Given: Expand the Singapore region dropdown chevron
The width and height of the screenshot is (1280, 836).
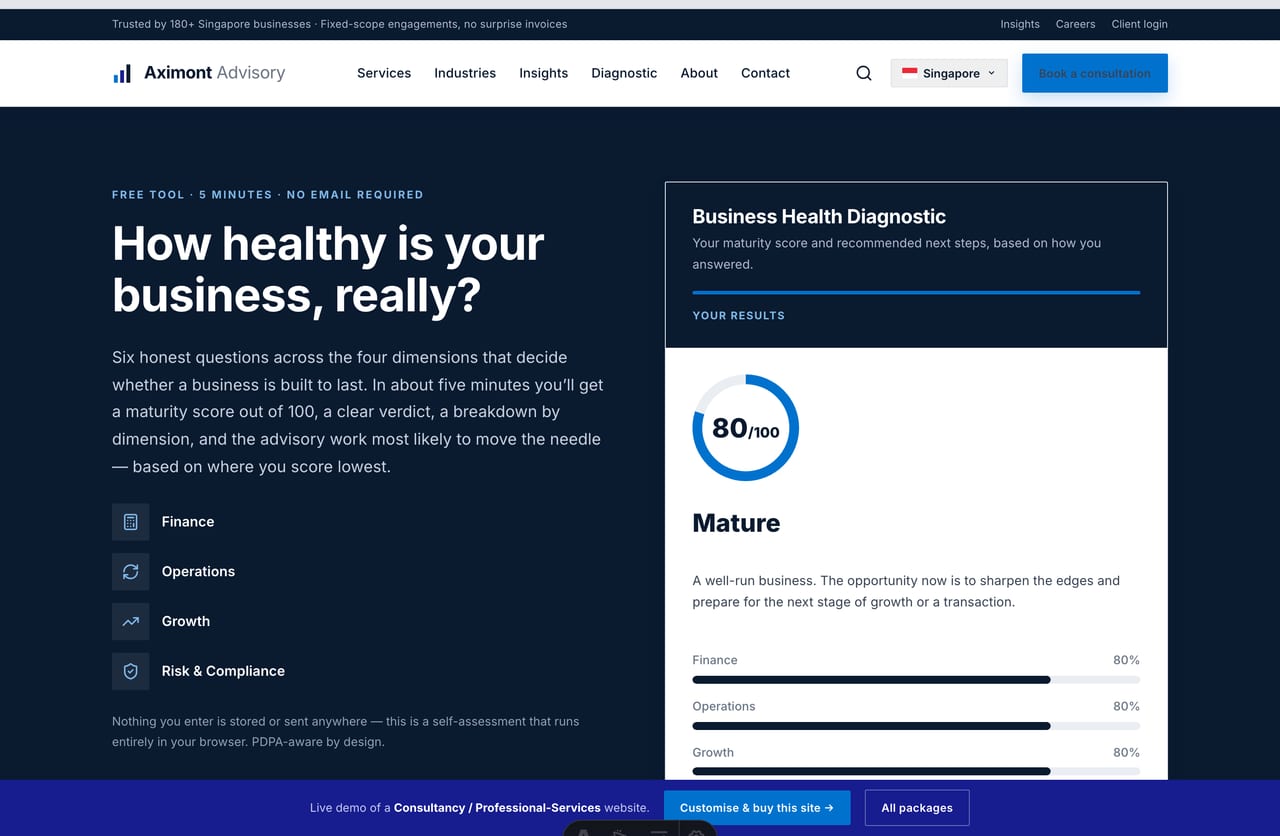Looking at the screenshot, I should 991,73.
